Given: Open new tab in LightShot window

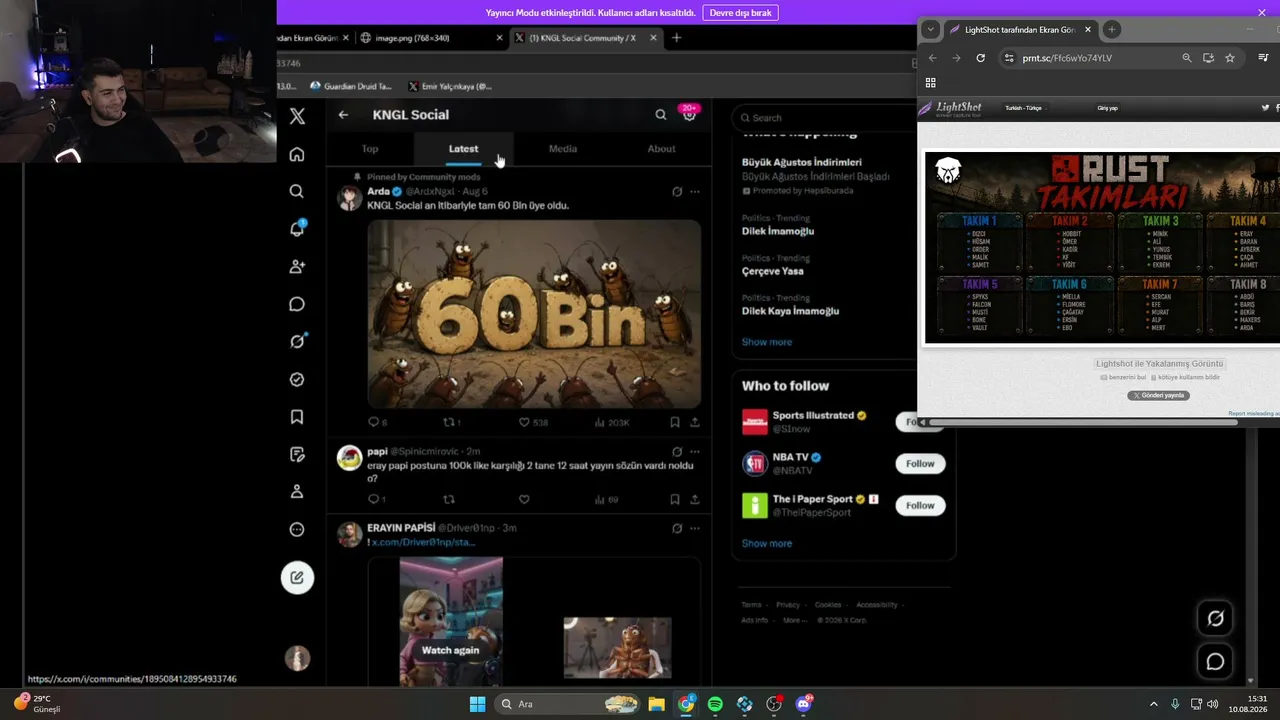Looking at the screenshot, I should (1111, 30).
